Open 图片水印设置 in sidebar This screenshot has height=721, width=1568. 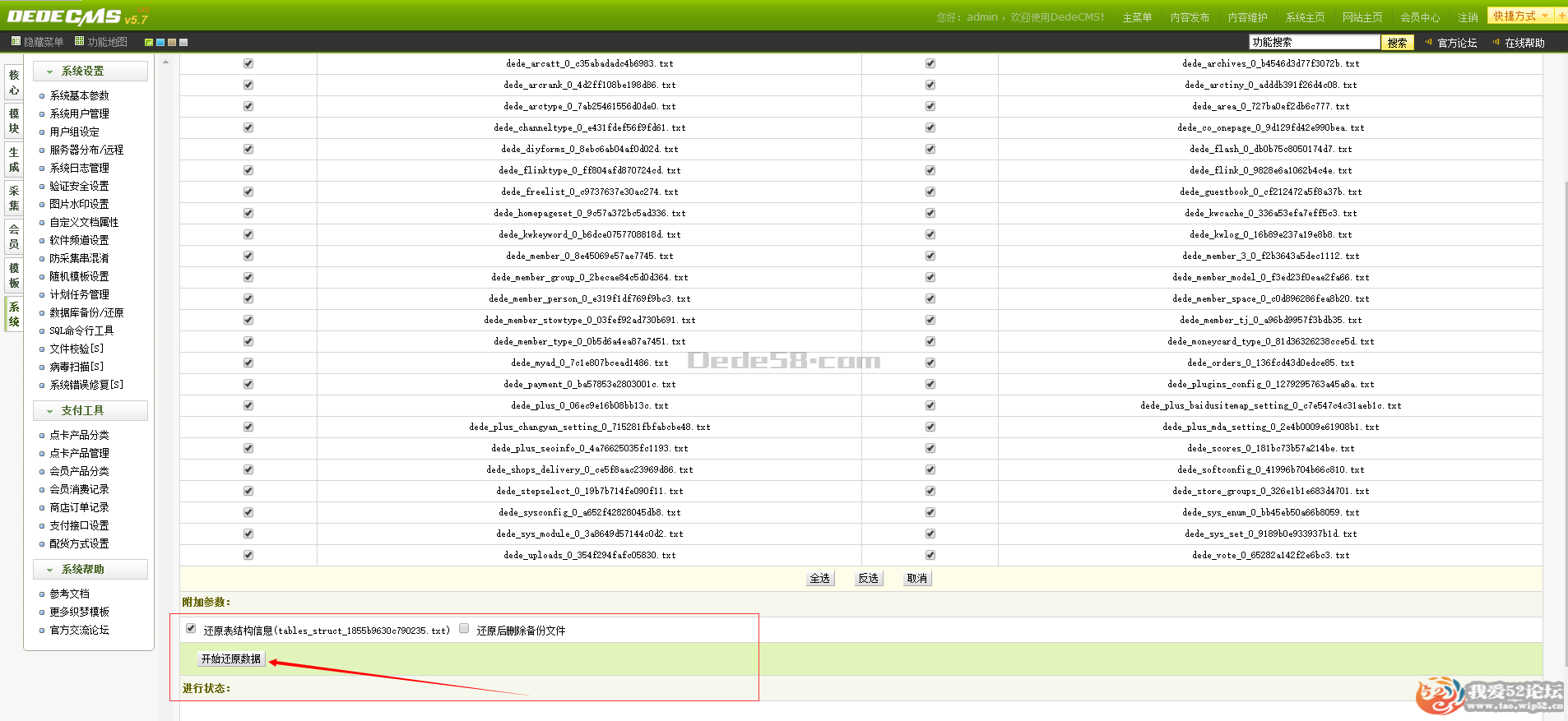coord(79,205)
